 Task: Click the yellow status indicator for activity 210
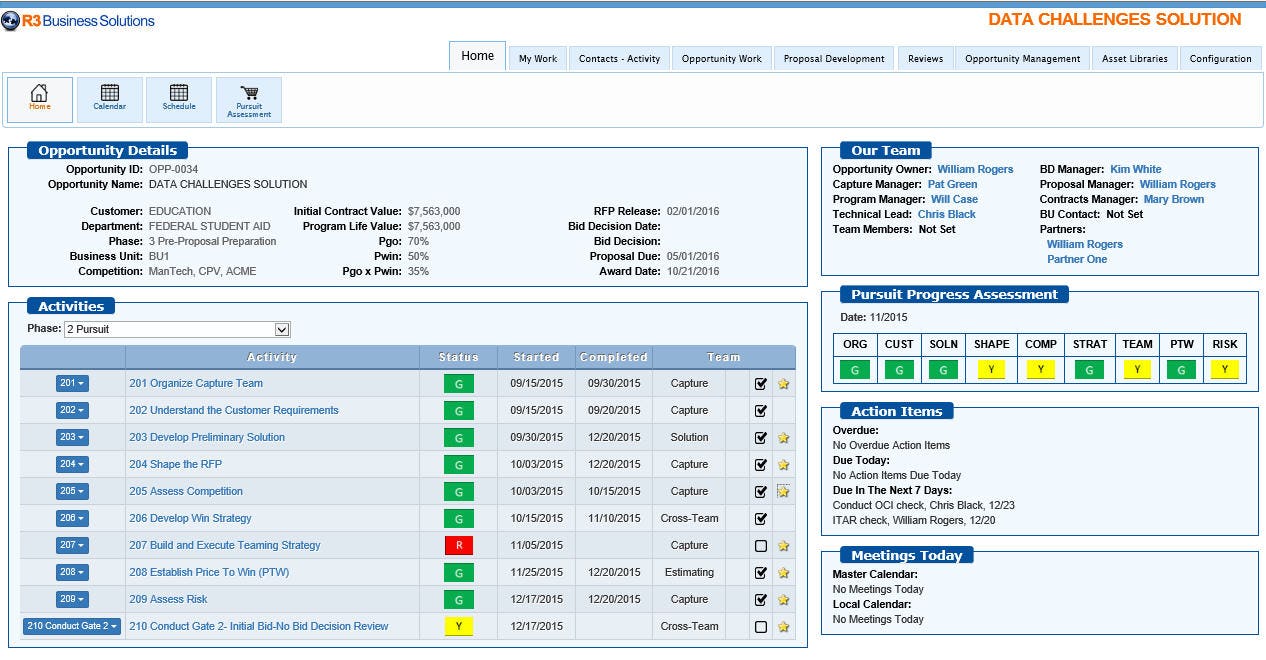click(458, 626)
